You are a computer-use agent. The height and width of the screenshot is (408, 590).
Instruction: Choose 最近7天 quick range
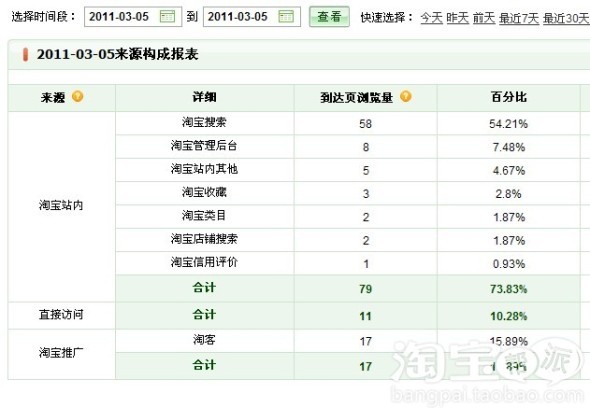click(519, 18)
